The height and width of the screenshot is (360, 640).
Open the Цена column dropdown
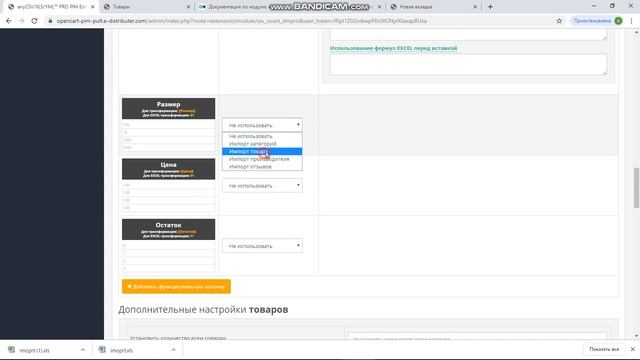[x=262, y=185]
